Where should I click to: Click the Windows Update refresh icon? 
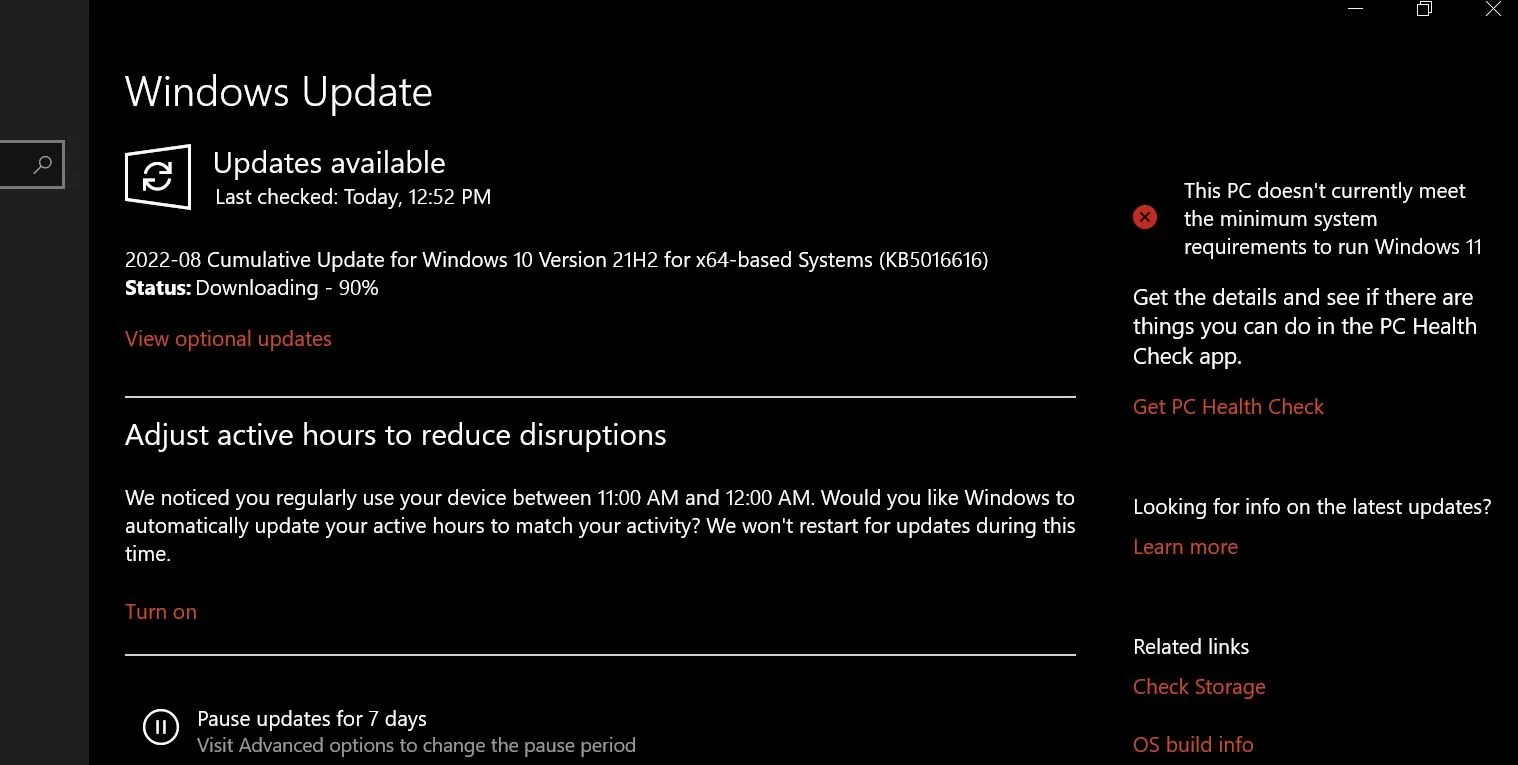click(157, 177)
